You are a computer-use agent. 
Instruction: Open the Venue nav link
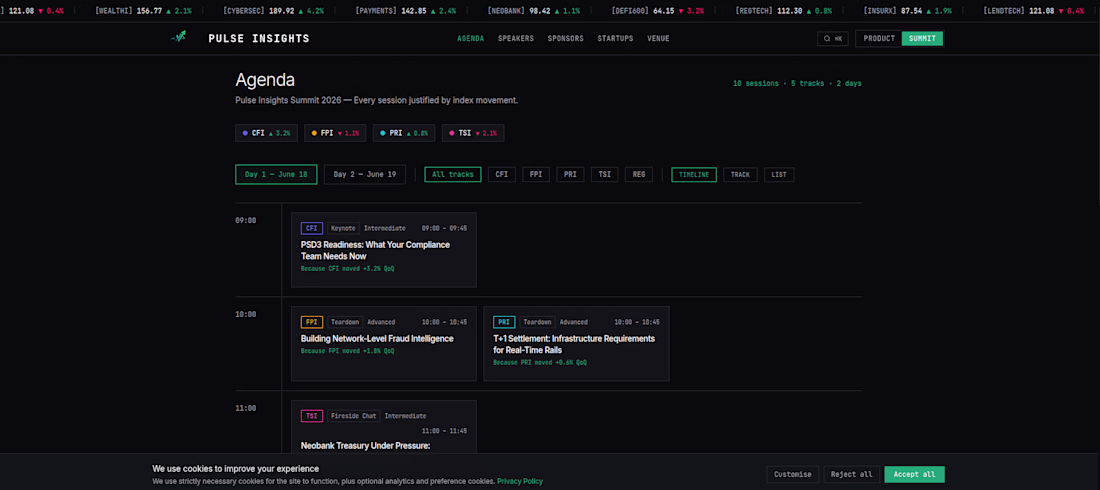point(658,39)
